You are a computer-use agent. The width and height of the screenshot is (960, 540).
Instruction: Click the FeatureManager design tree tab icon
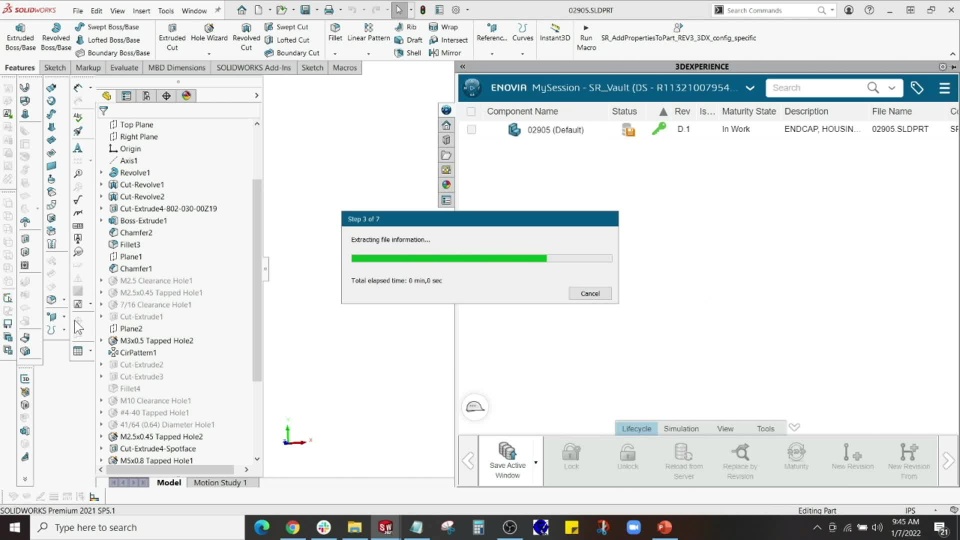coord(107,96)
